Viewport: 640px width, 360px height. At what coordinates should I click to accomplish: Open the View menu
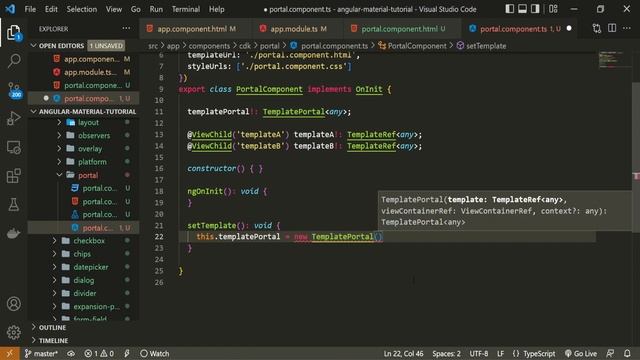(113, 9)
